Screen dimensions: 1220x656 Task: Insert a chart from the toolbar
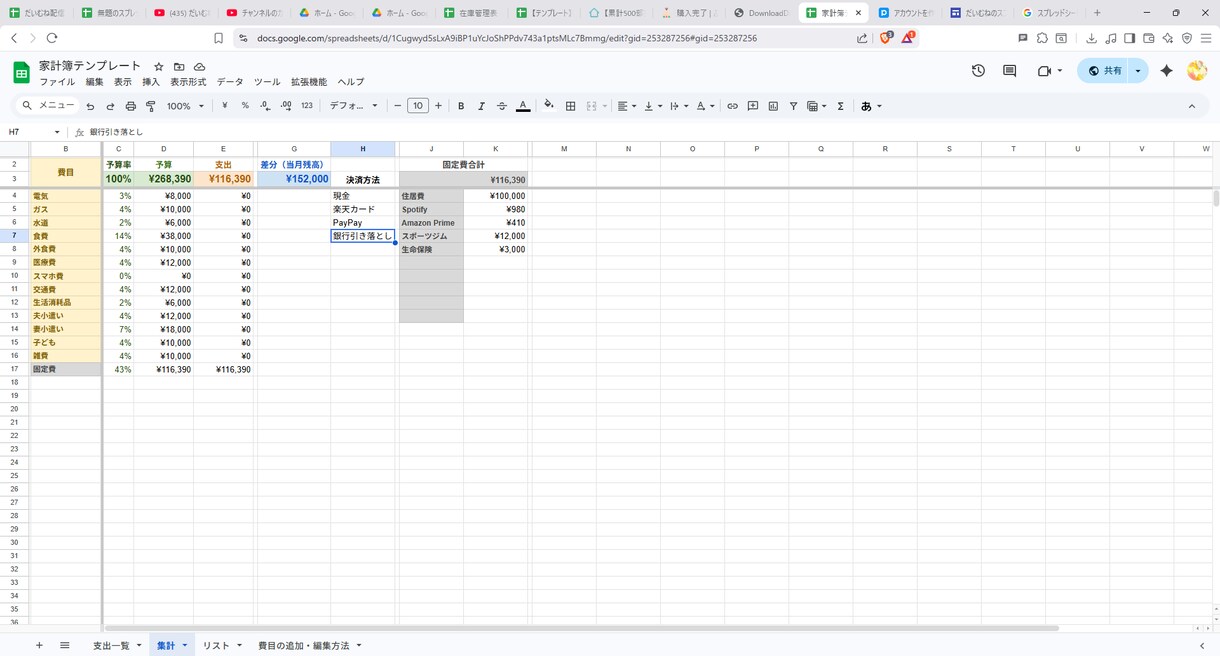[773, 106]
